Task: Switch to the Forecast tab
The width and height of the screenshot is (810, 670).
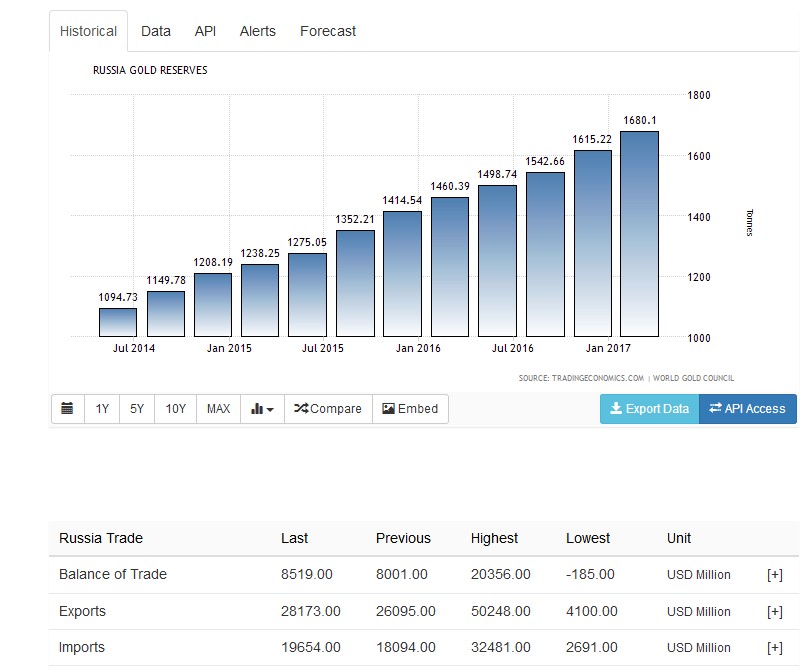Action: pos(328,31)
